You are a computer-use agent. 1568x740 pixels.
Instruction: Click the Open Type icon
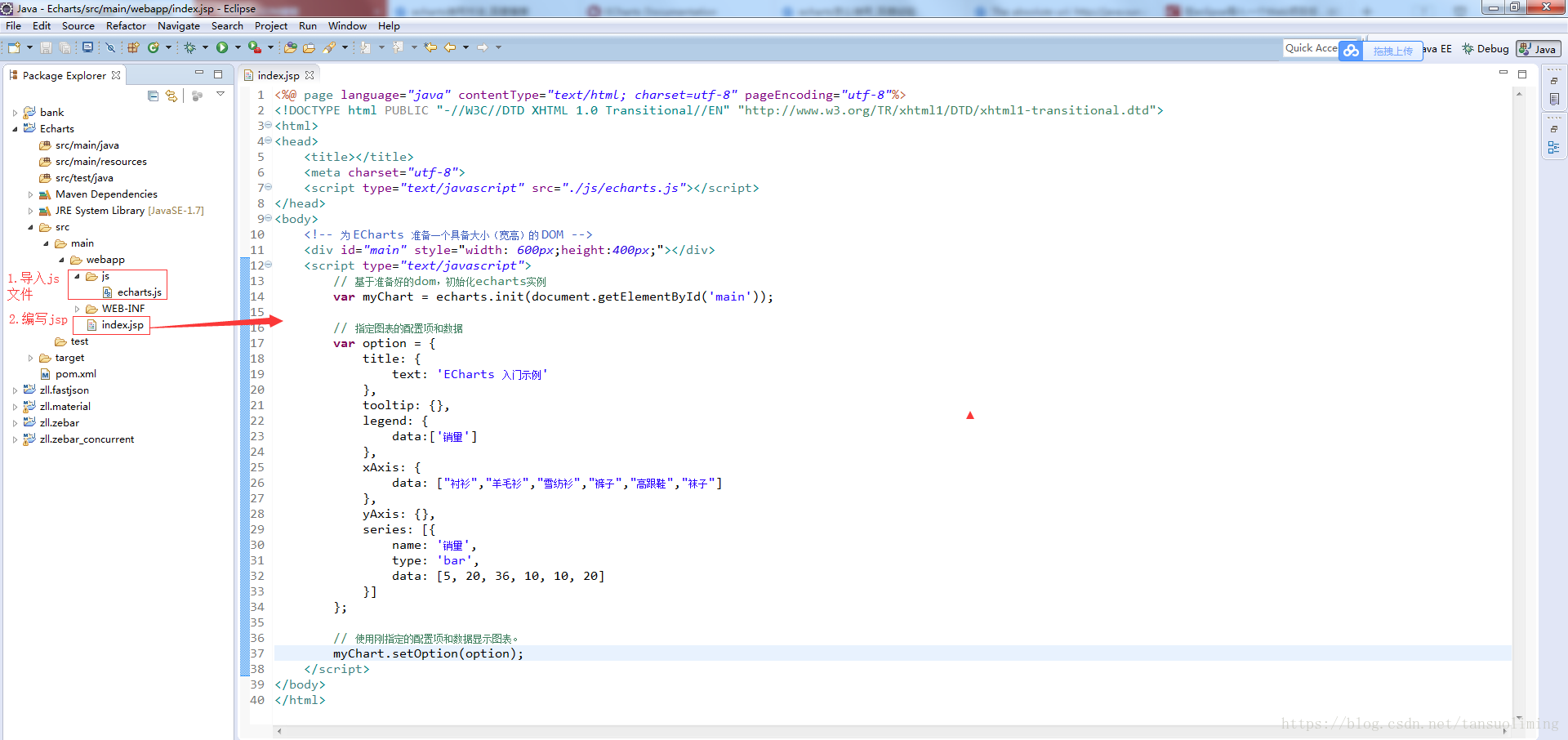[290, 48]
